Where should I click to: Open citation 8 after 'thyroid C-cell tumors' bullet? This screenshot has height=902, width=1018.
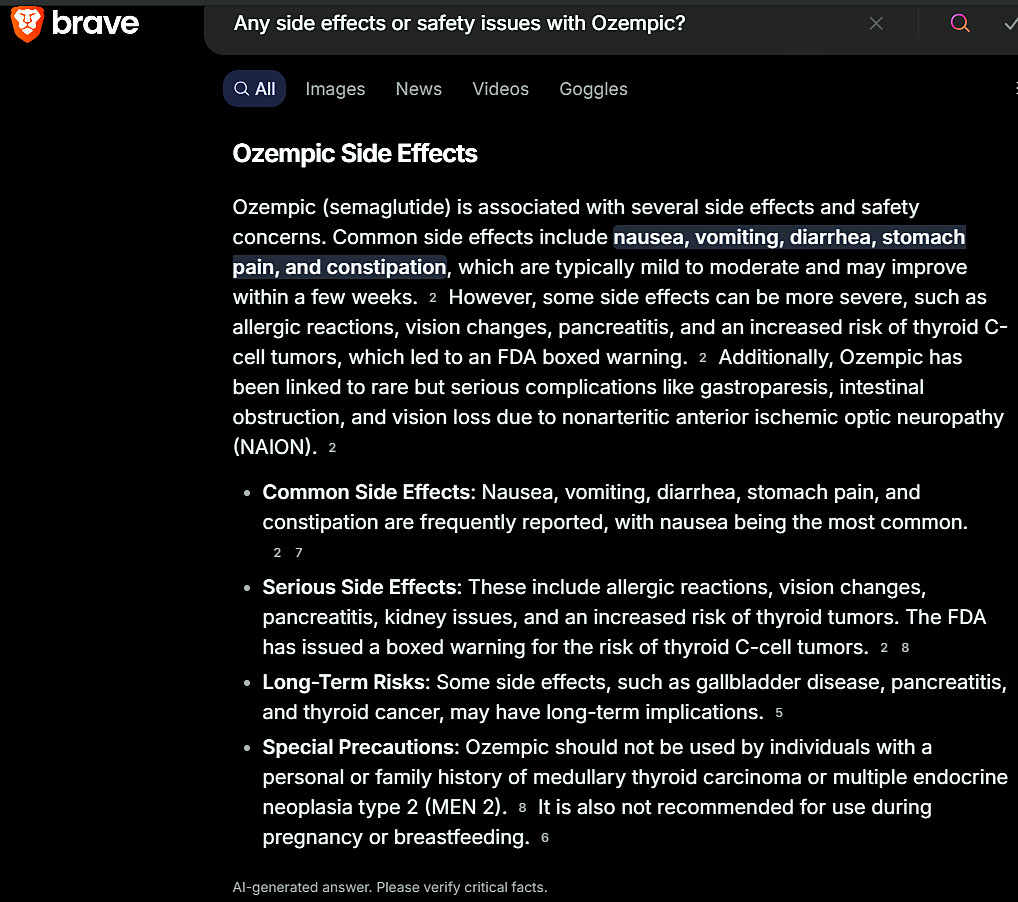(905, 648)
